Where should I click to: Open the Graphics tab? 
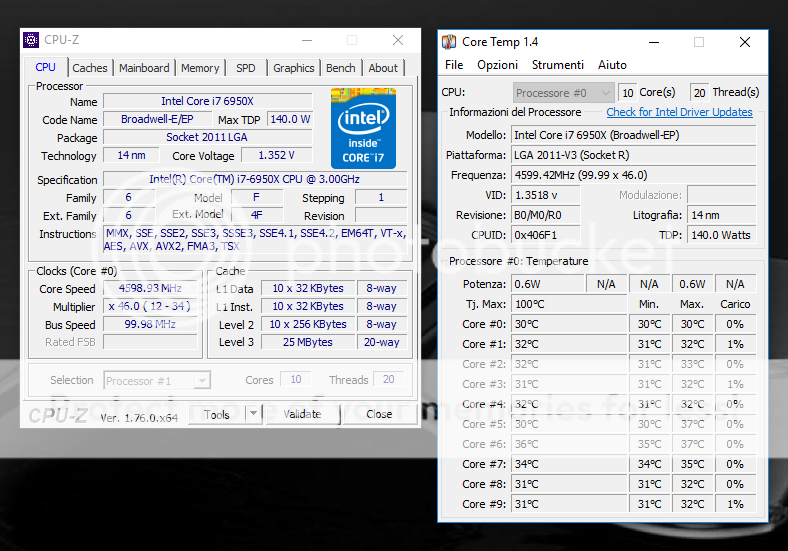(x=293, y=68)
